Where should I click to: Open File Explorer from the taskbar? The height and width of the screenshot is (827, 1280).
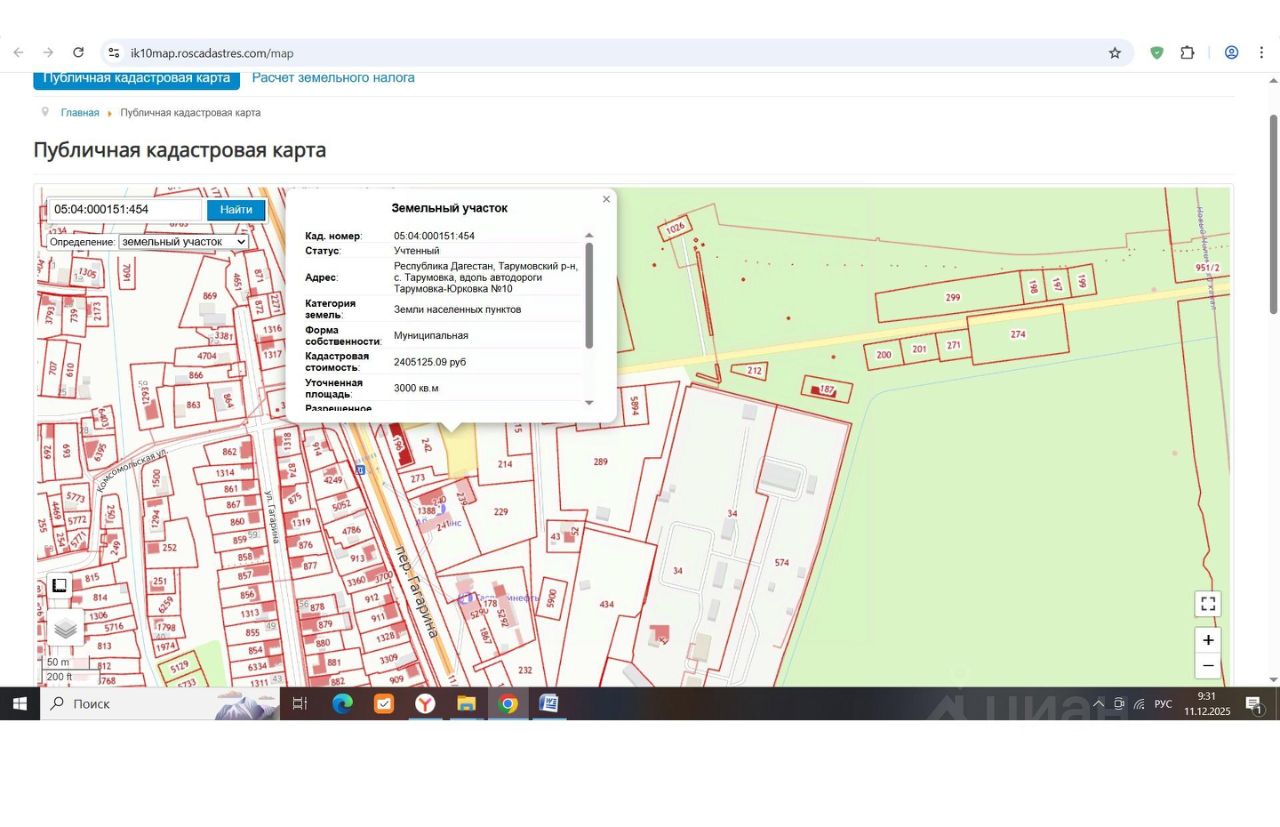point(466,704)
